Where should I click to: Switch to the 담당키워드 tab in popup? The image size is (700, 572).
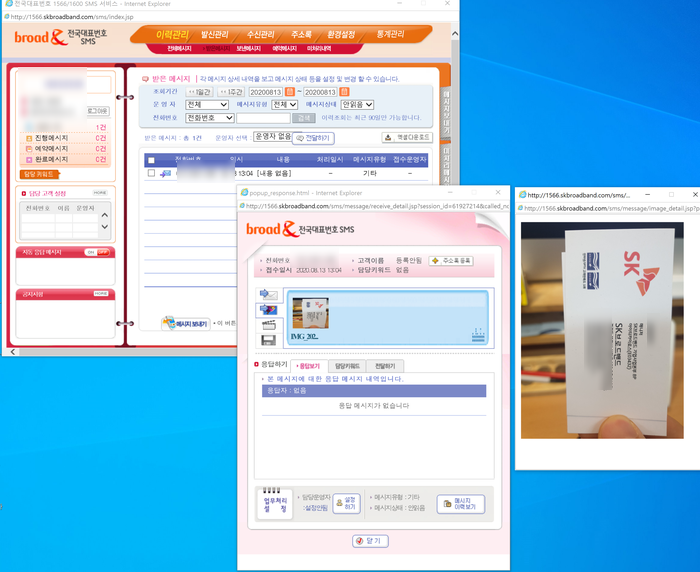[347, 366]
